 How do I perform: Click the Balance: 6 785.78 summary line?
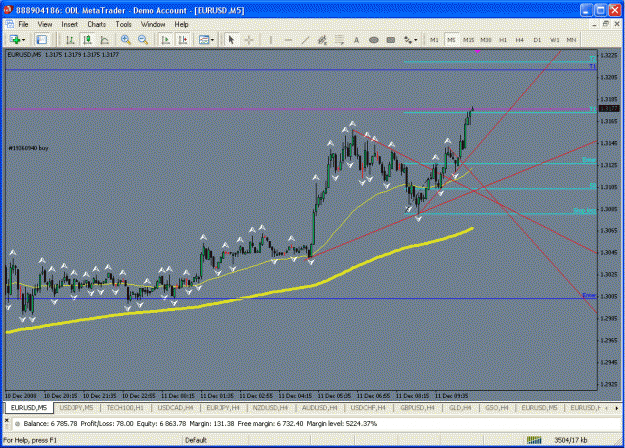[200, 424]
